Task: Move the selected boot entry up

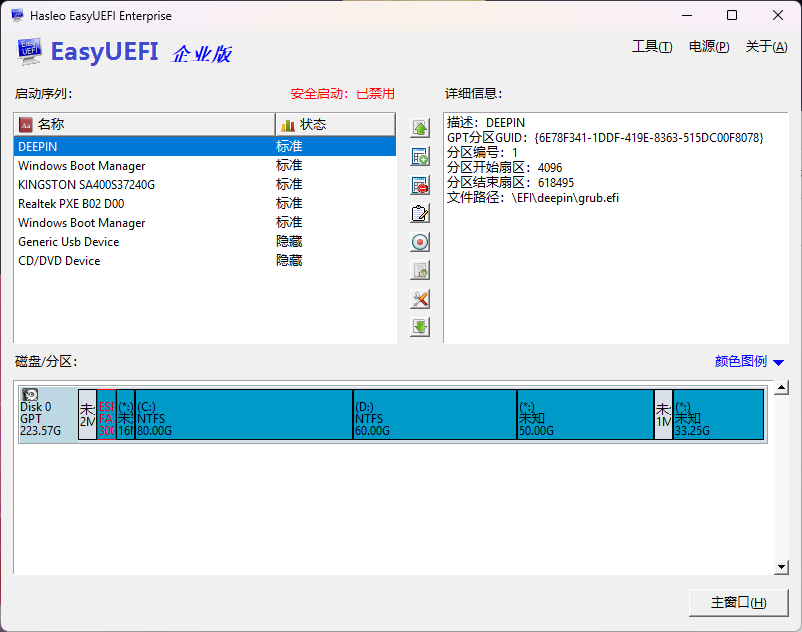Action: coord(420,128)
